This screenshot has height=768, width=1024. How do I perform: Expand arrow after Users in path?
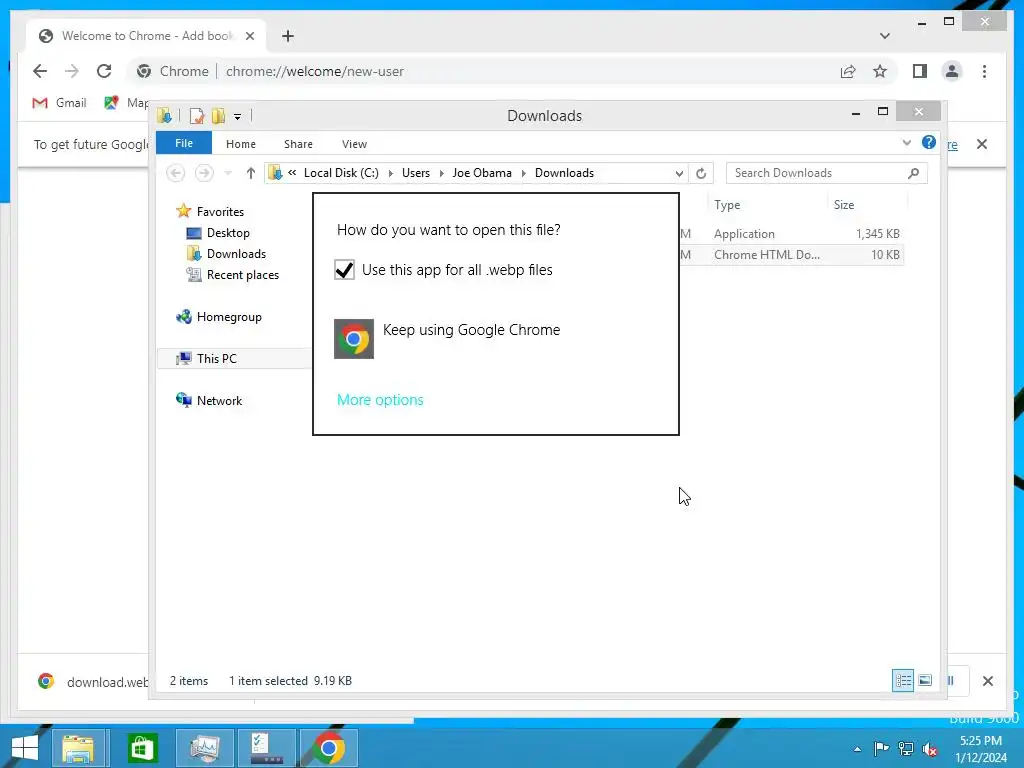pyautogui.click(x=441, y=173)
